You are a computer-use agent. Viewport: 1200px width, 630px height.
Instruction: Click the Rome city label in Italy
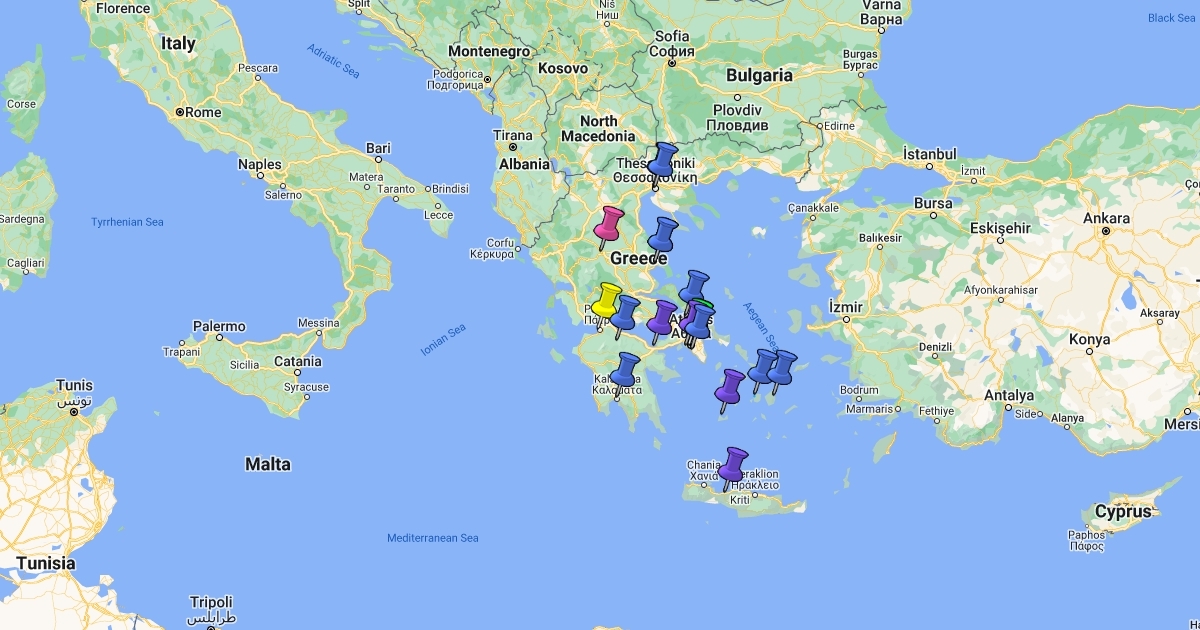pyautogui.click(x=203, y=112)
